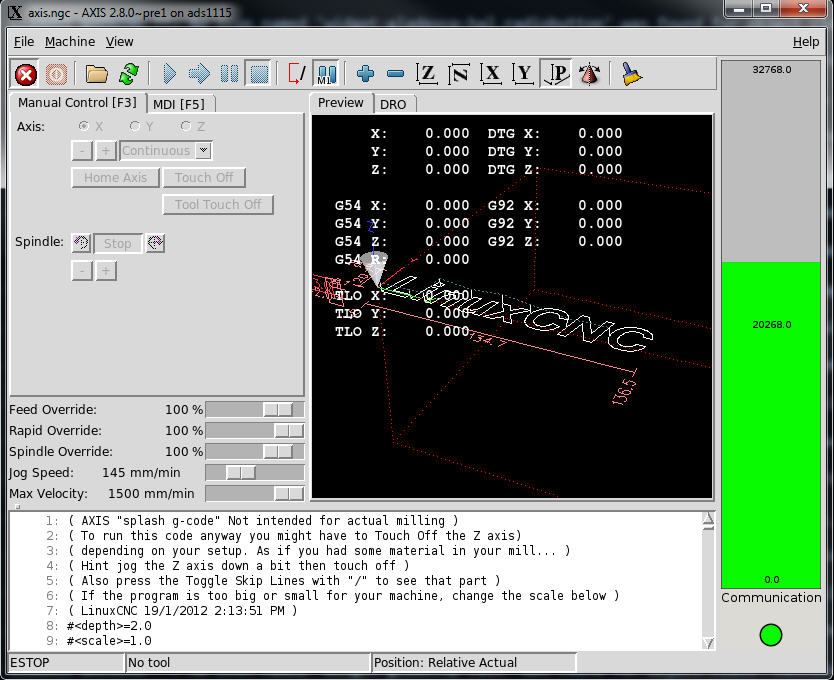The height and width of the screenshot is (680, 834).
Task: Click the Home Axis button
Action: tap(115, 178)
